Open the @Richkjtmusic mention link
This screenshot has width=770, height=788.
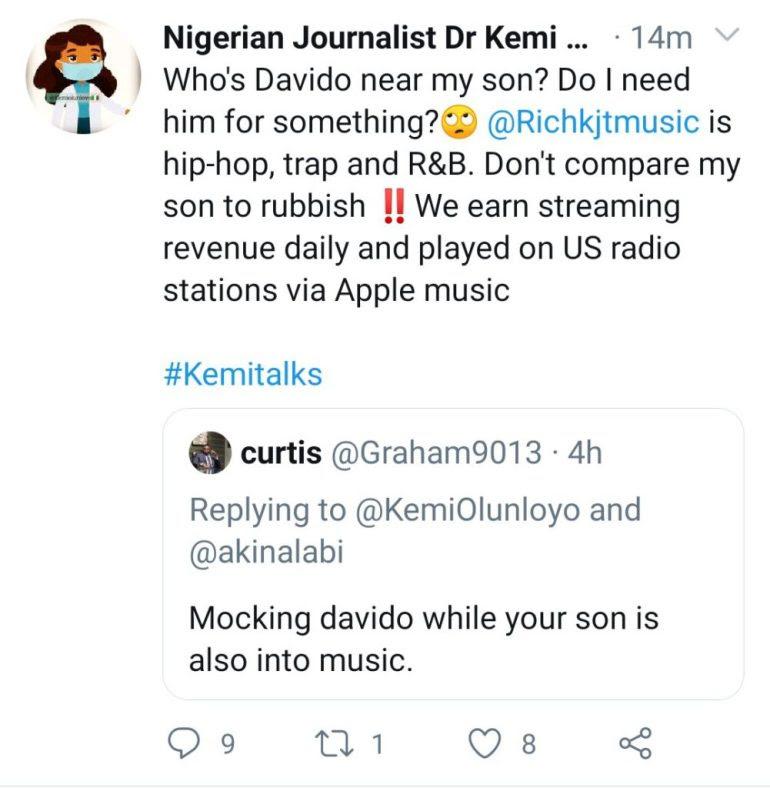[x=591, y=122]
